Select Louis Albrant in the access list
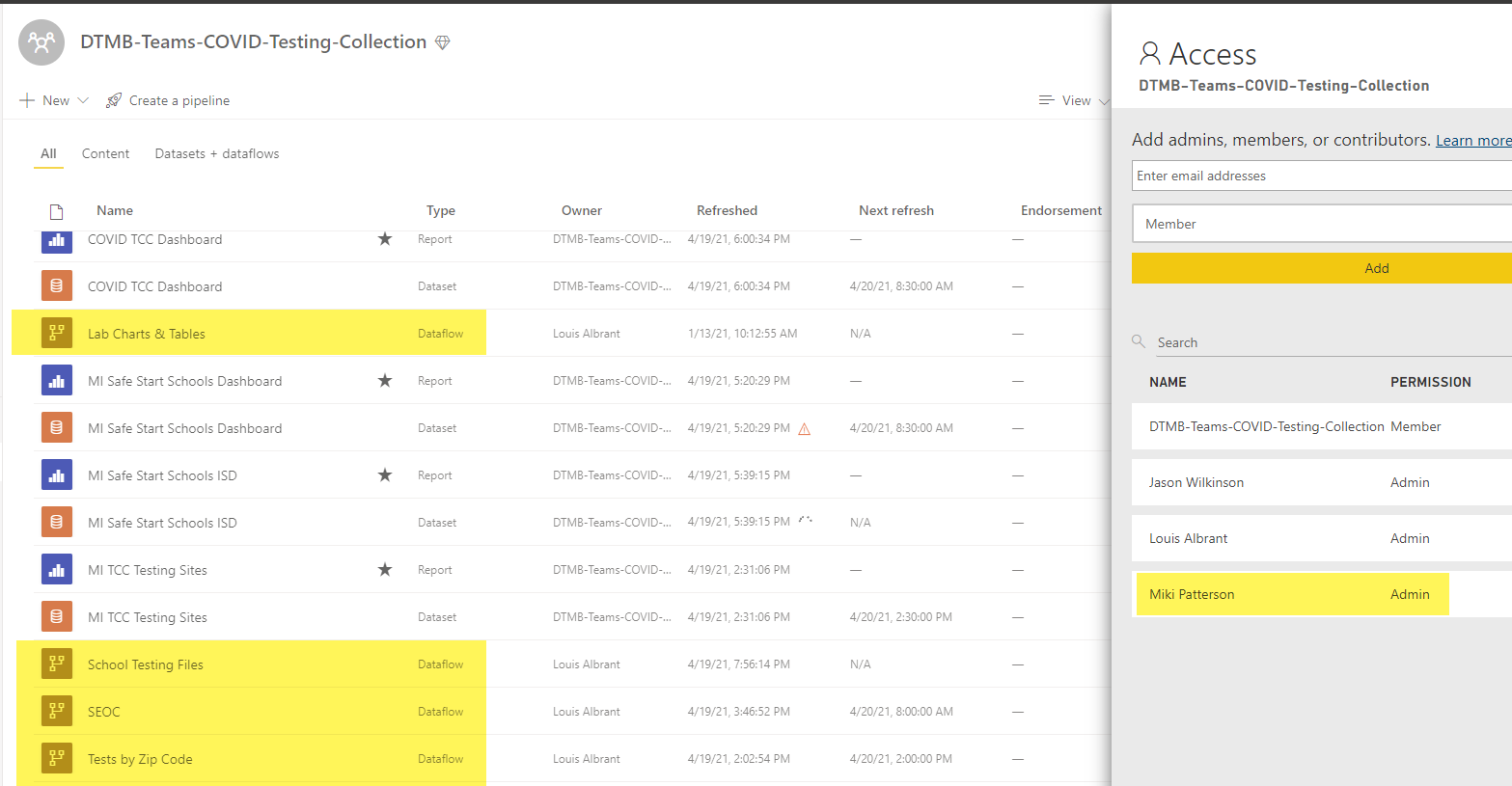Viewport: 1512px width, 786px height. click(1322, 538)
